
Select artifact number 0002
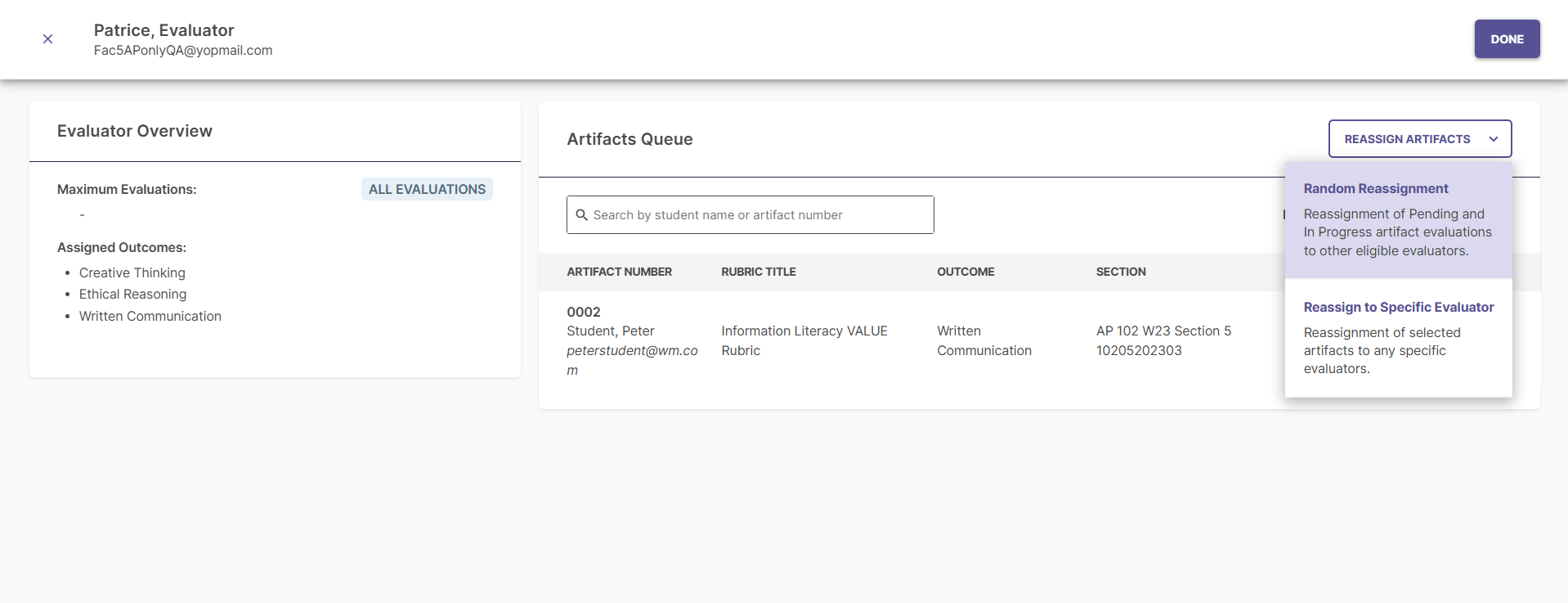point(584,312)
